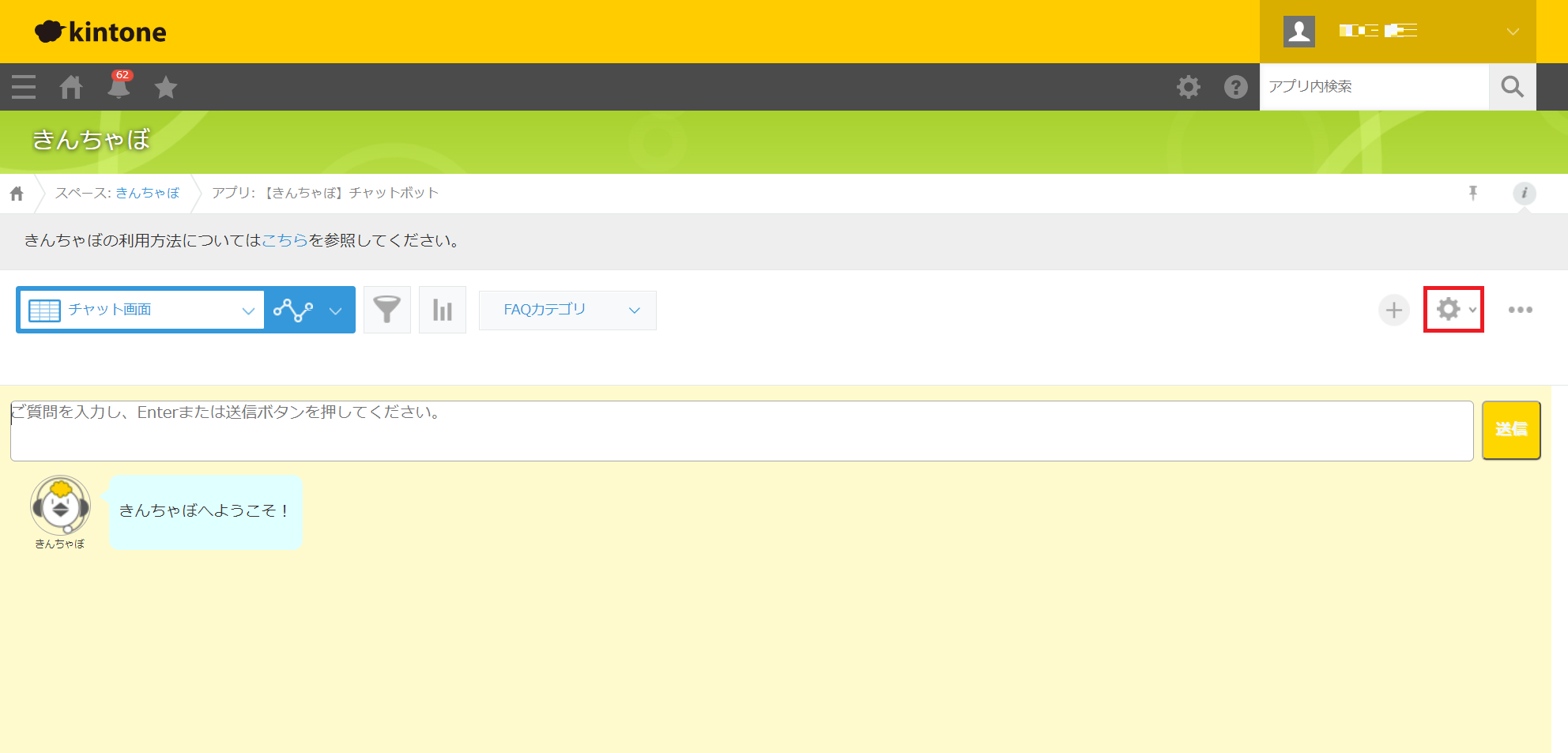
Task: Click the search magnifier button
Action: (1512, 87)
